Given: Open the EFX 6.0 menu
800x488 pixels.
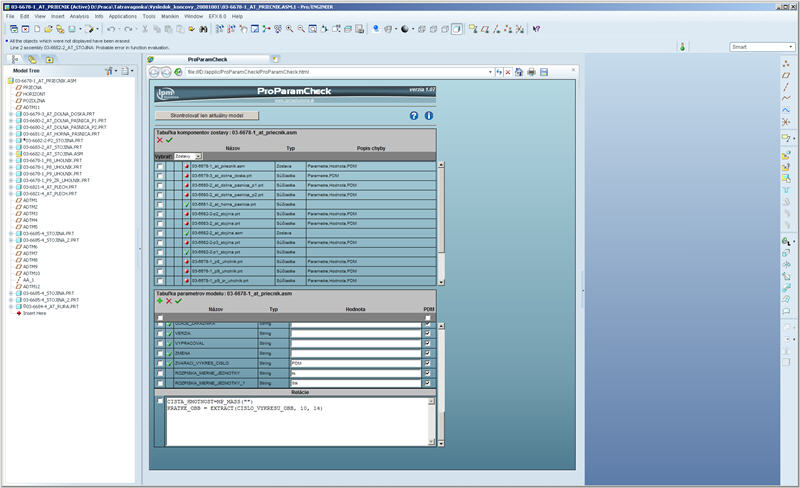Looking at the screenshot, I should 217,16.
